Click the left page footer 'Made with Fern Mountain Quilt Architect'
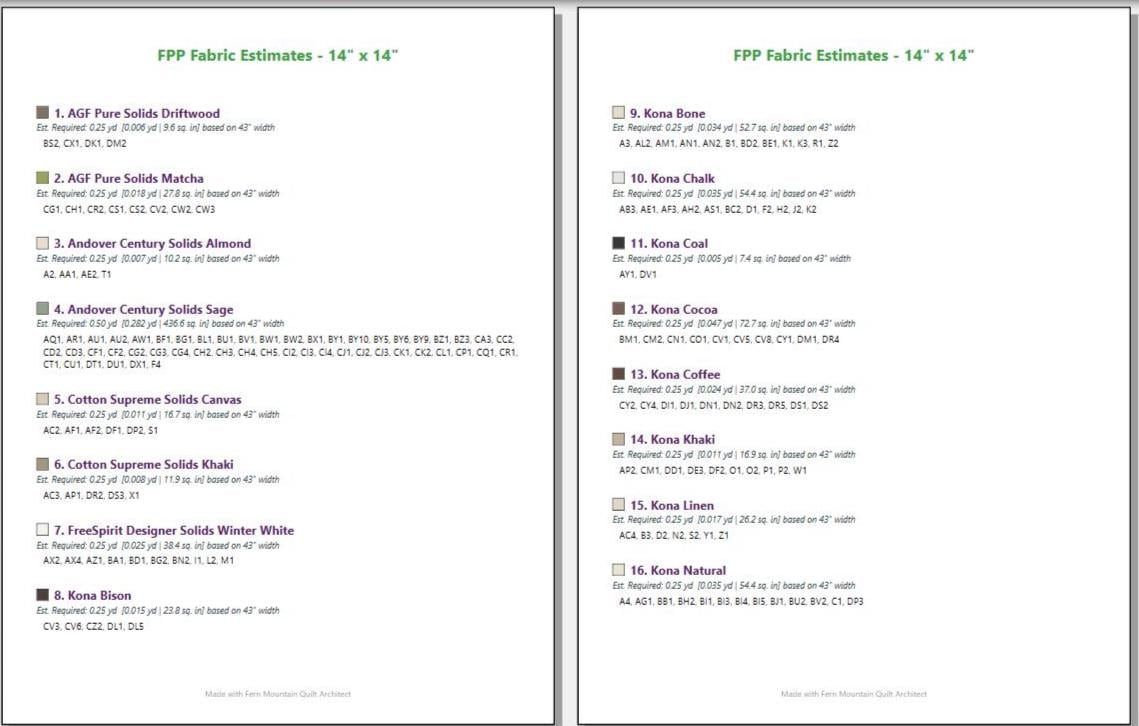1139x726 pixels. [x=278, y=694]
